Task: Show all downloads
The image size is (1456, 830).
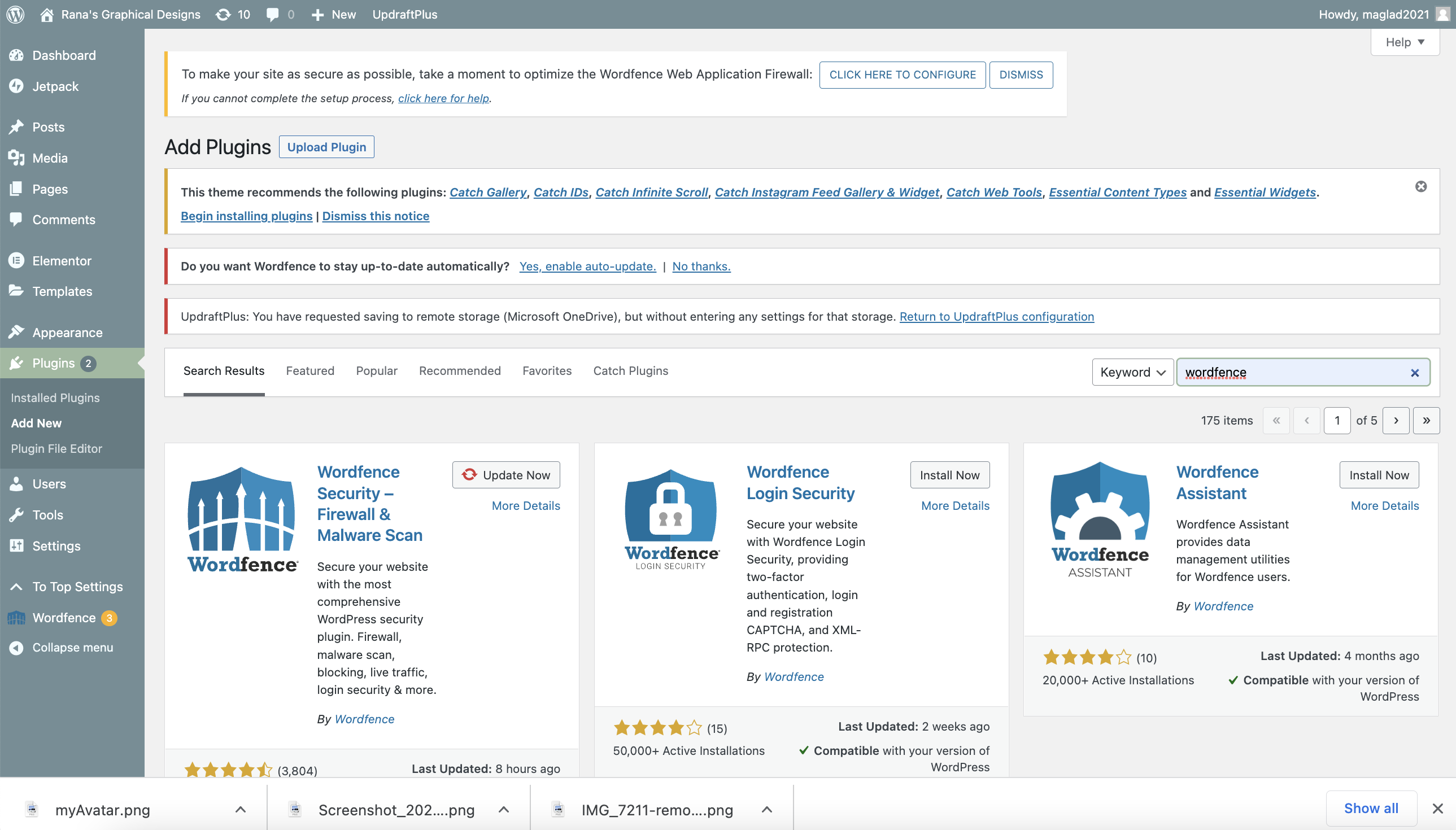Action: click(x=1371, y=809)
